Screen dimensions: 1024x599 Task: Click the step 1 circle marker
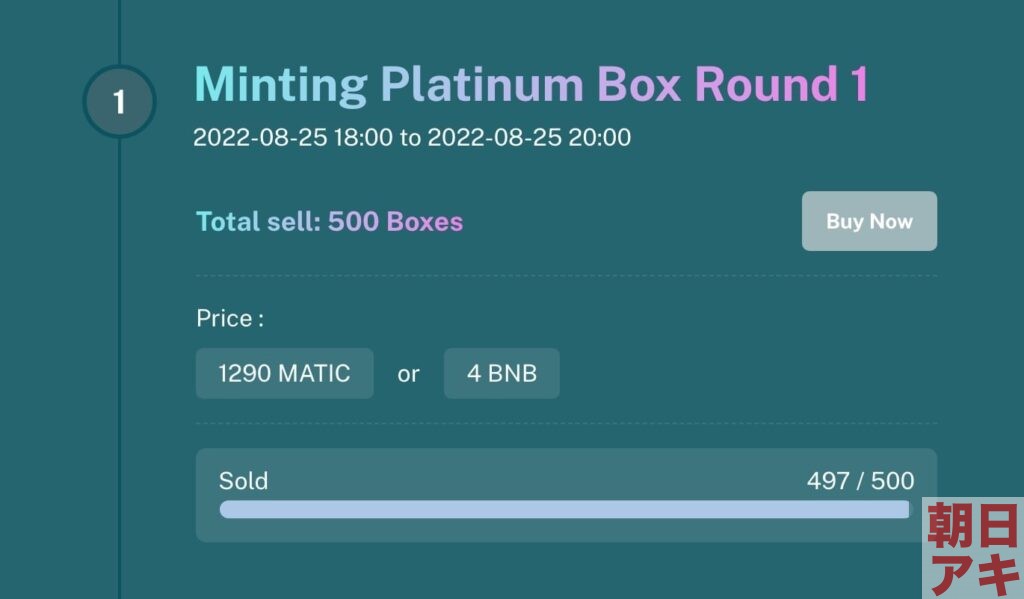(119, 101)
